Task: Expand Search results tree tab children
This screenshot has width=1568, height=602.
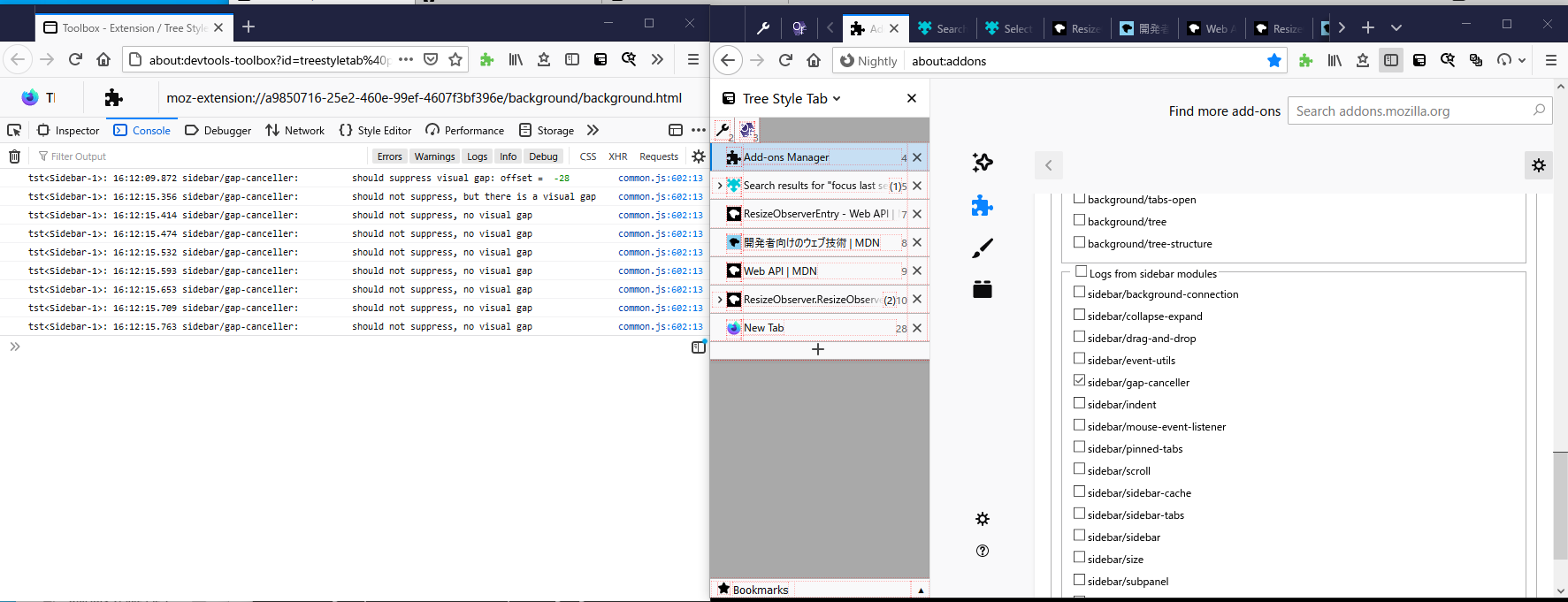Action: click(720, 186)
